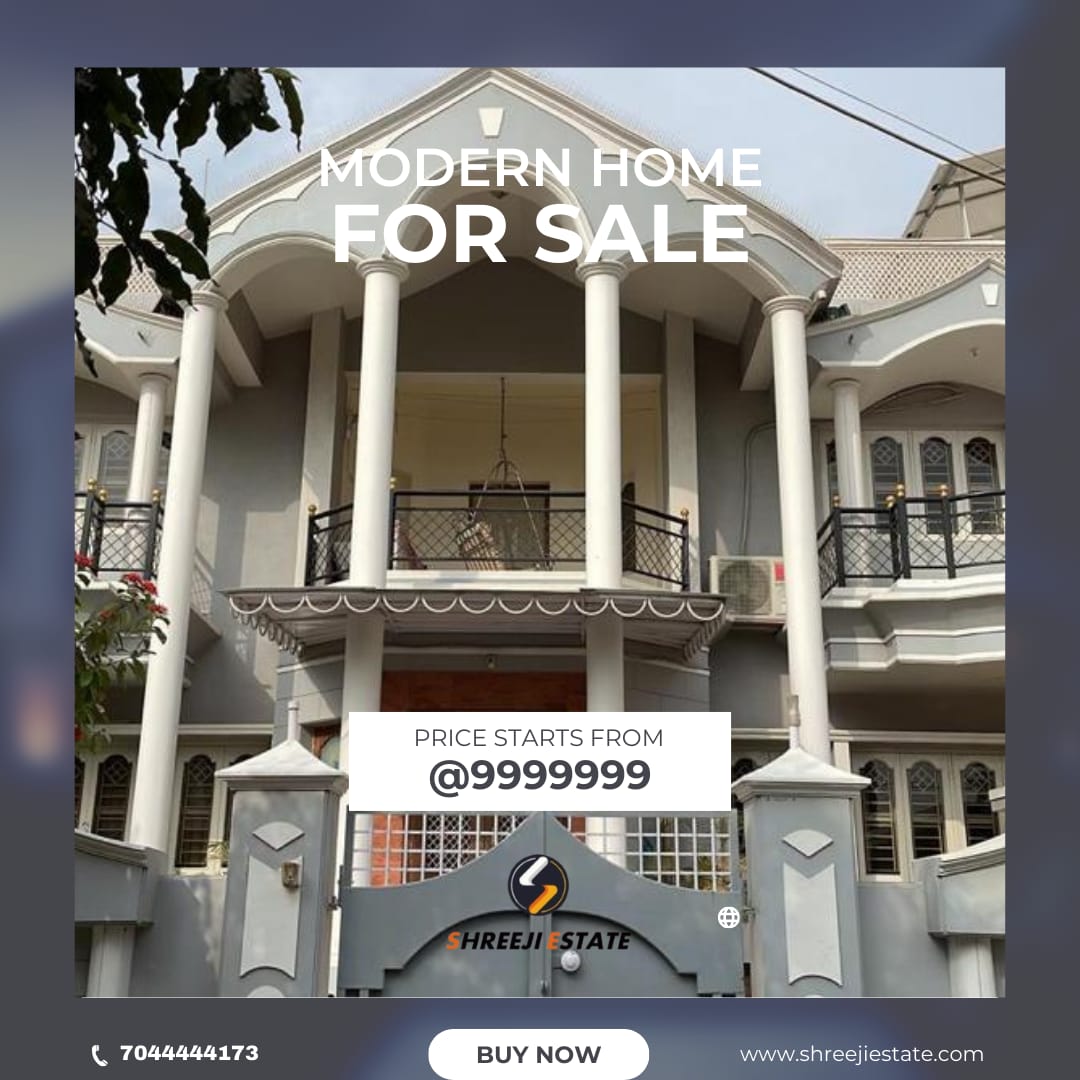Click the air conditioner outdoor unit

[x=747, y=585]
